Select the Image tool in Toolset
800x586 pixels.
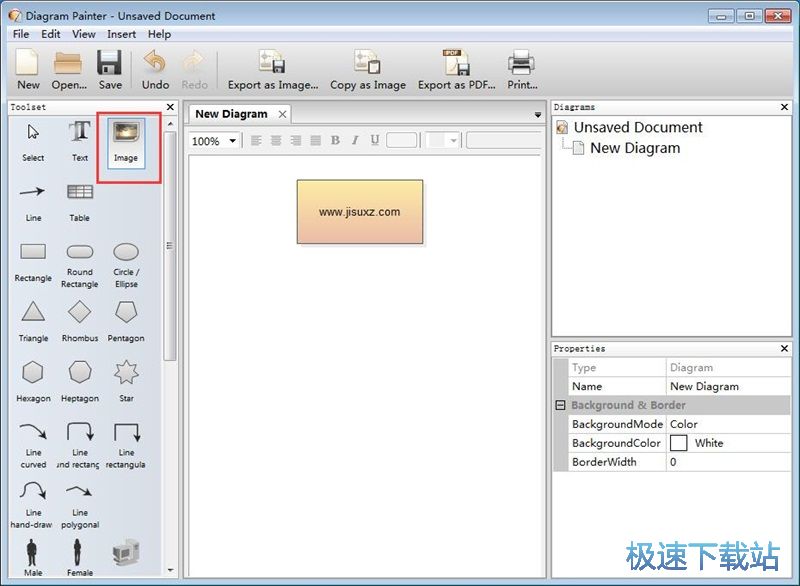coord(126,140)
